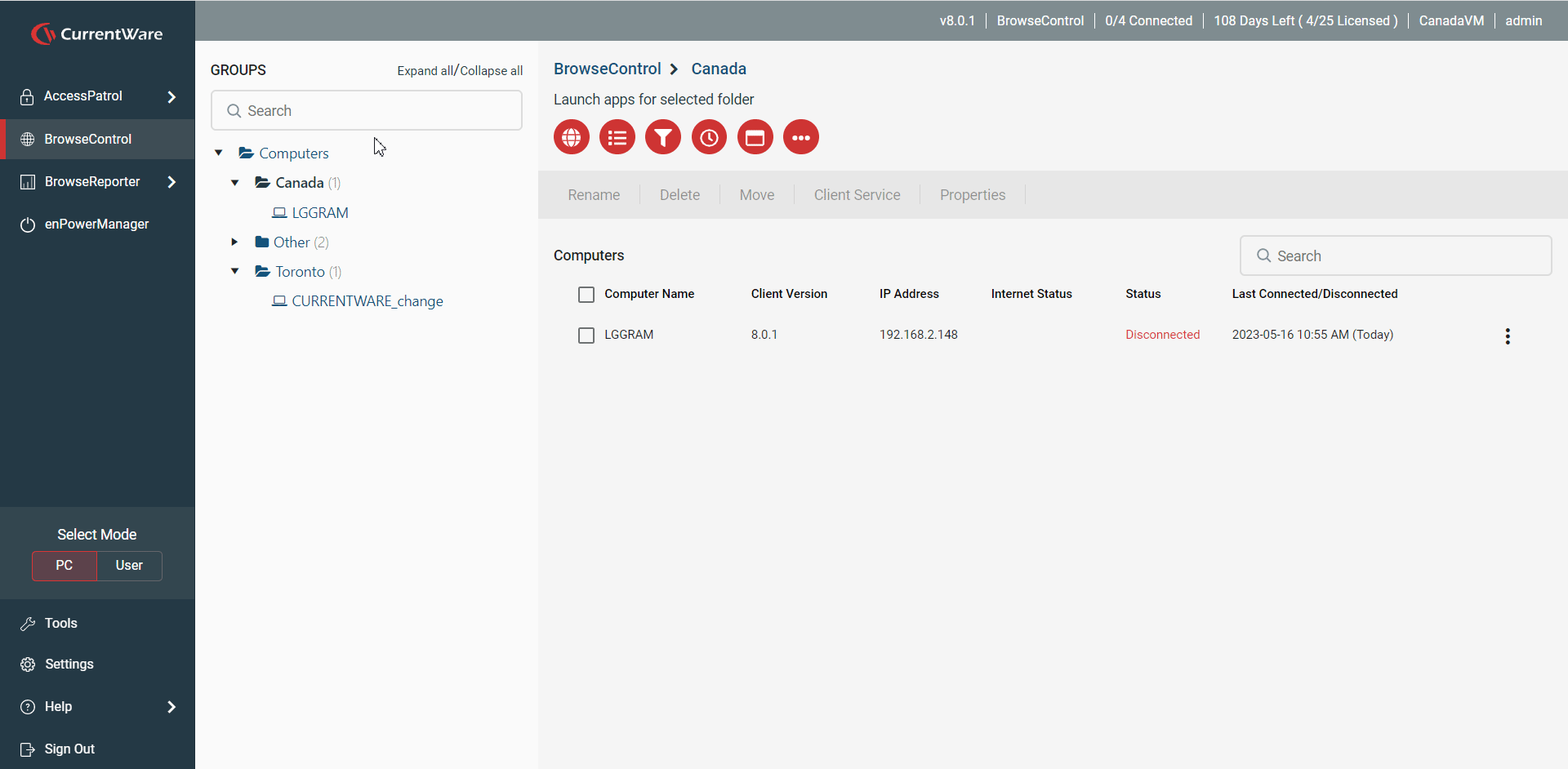The height and width of the screenshot is (769, 1568).
Task: Click the LGGRAM laptop icon in tree
Action: click(x=279, y=213)
